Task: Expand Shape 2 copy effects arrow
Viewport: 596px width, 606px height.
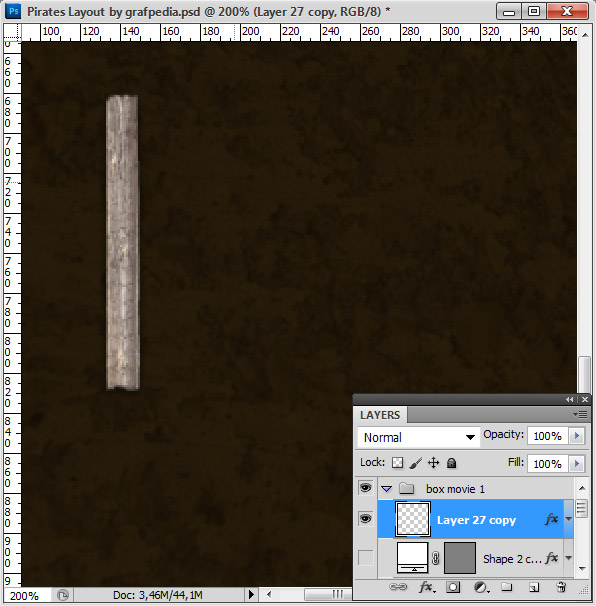Action: (568, 558)
